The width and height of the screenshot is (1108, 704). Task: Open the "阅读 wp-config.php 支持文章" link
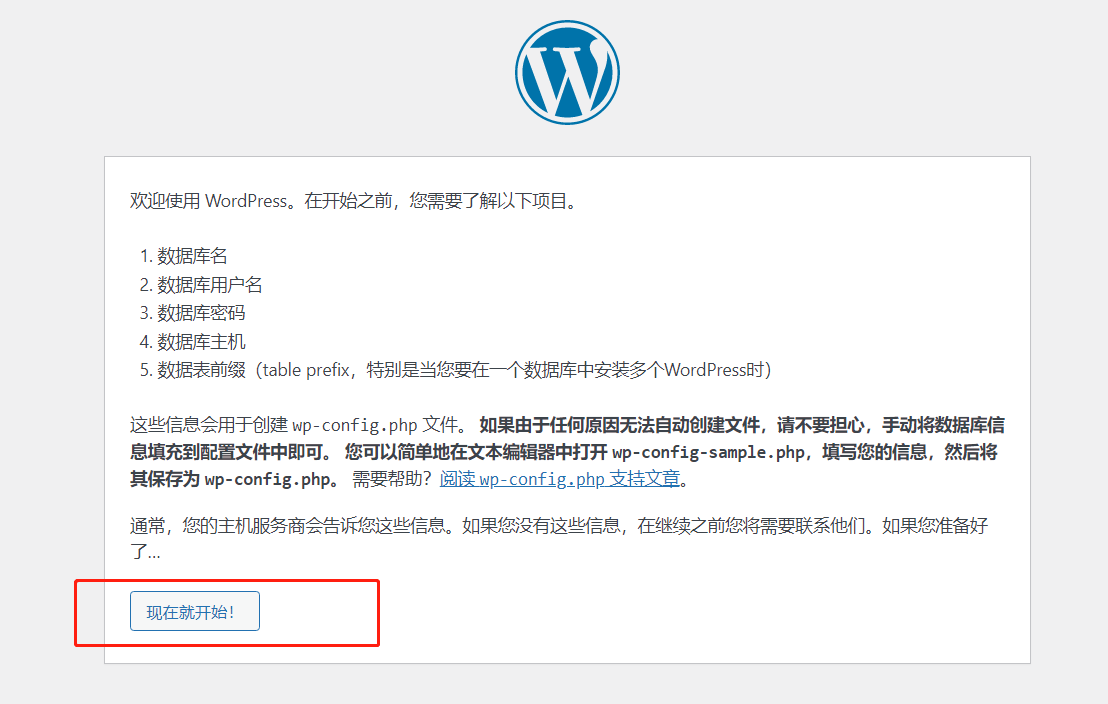click(x=560, y=479)
